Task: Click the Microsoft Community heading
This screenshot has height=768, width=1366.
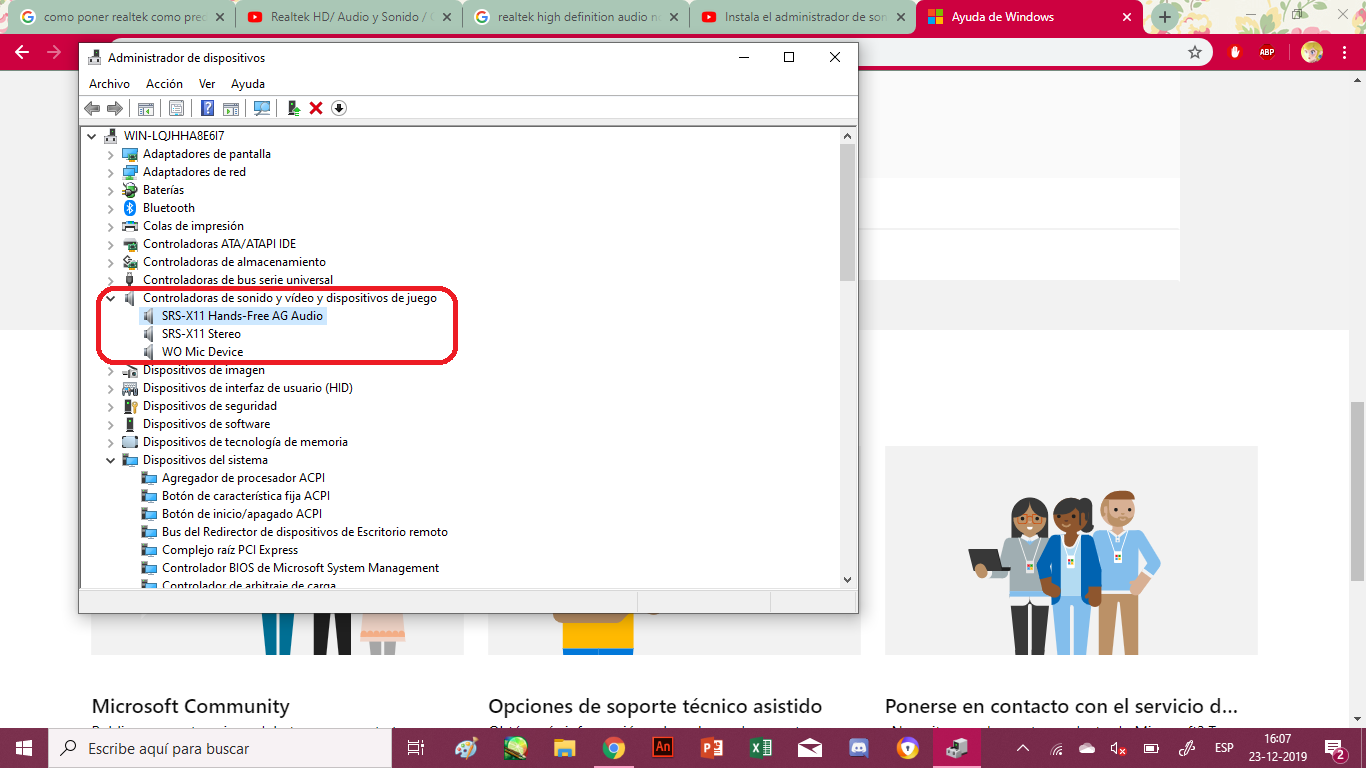Action: point(191,707)
